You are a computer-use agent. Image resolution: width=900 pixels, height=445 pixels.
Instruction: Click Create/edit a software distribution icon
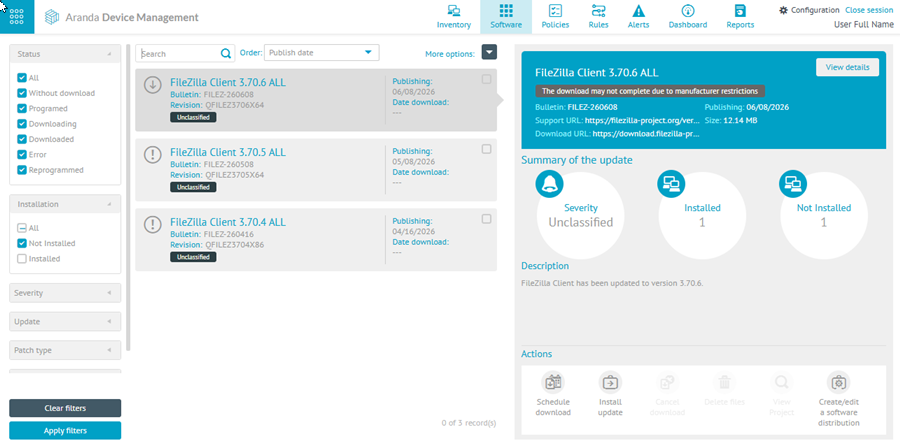pos(839,382)
